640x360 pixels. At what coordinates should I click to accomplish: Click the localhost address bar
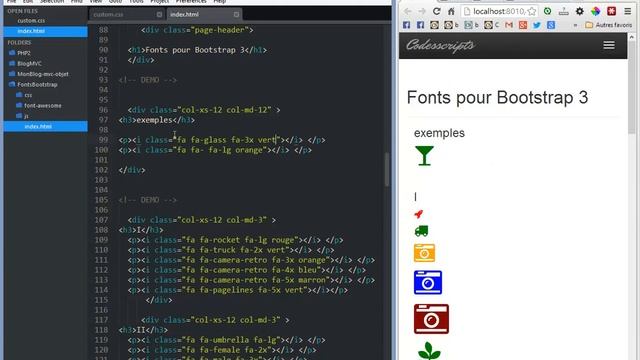(499, 11)
